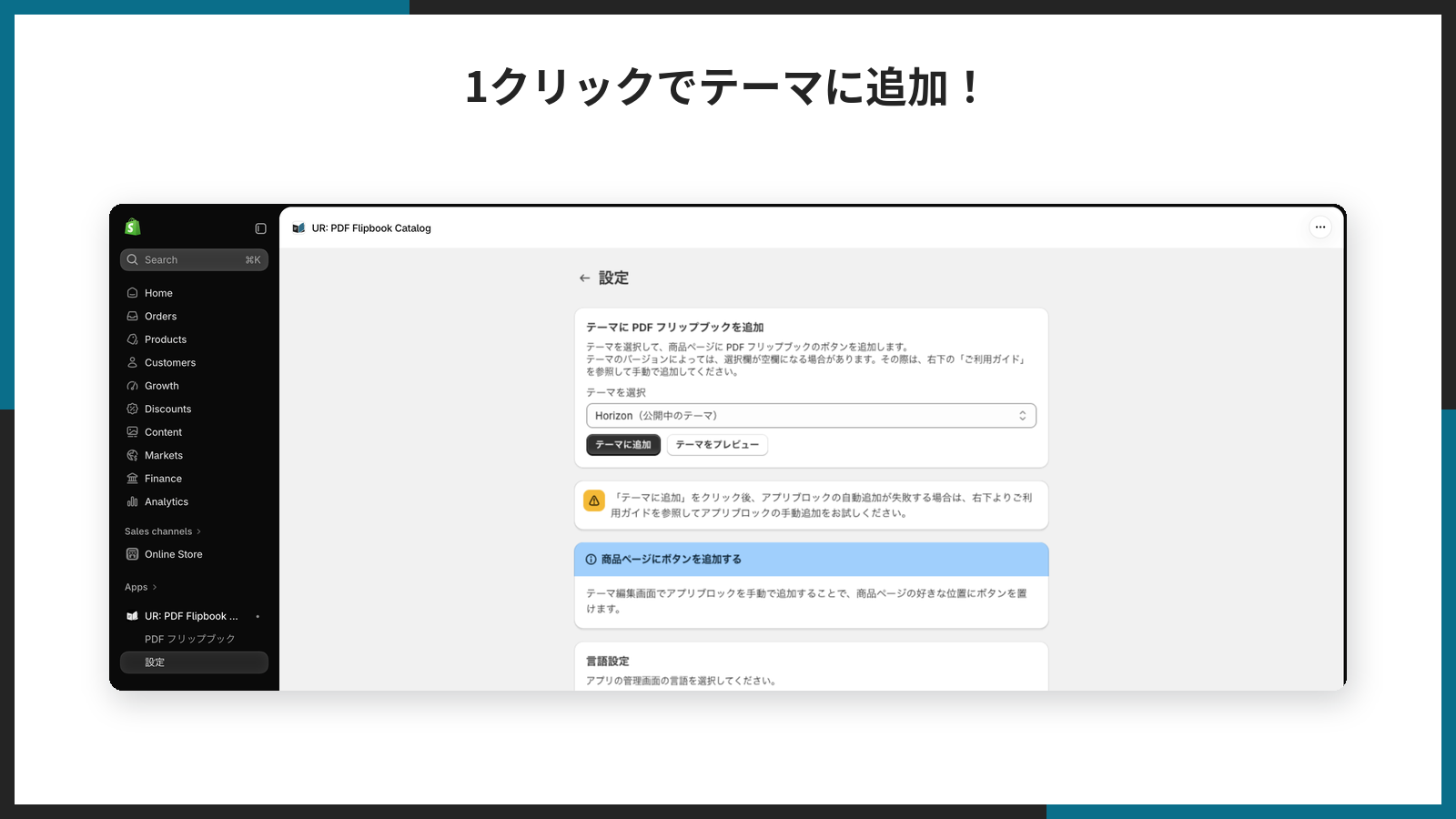Click the 商品ページにボタンを追加する banner header

coord(811,560)
